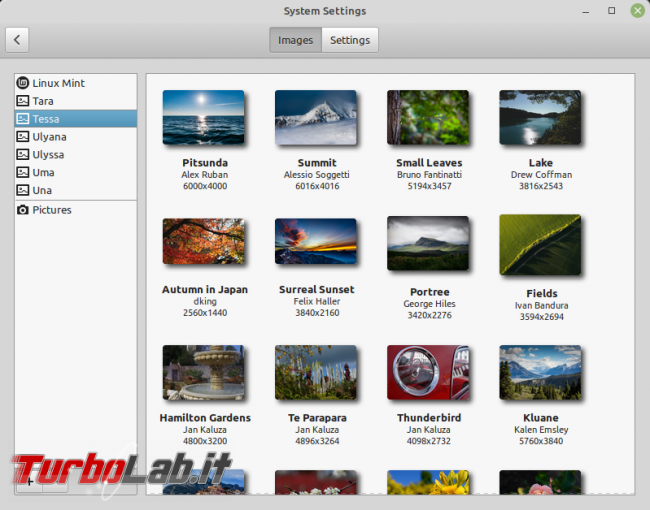Select the Pictures folder label
The height and width of the screenshot is (510, 650).
(x=52, y=210)
